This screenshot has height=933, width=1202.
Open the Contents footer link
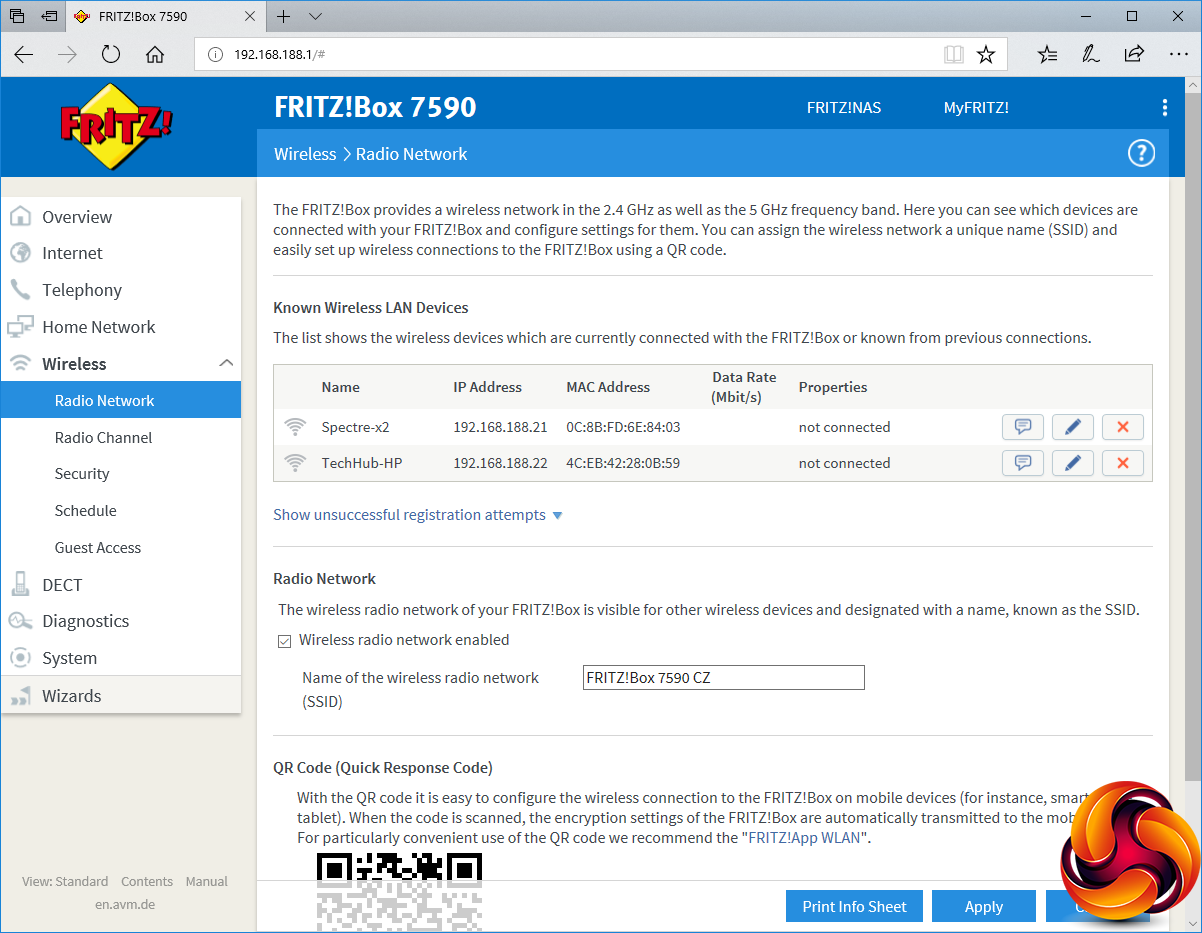tap(147, 881)
